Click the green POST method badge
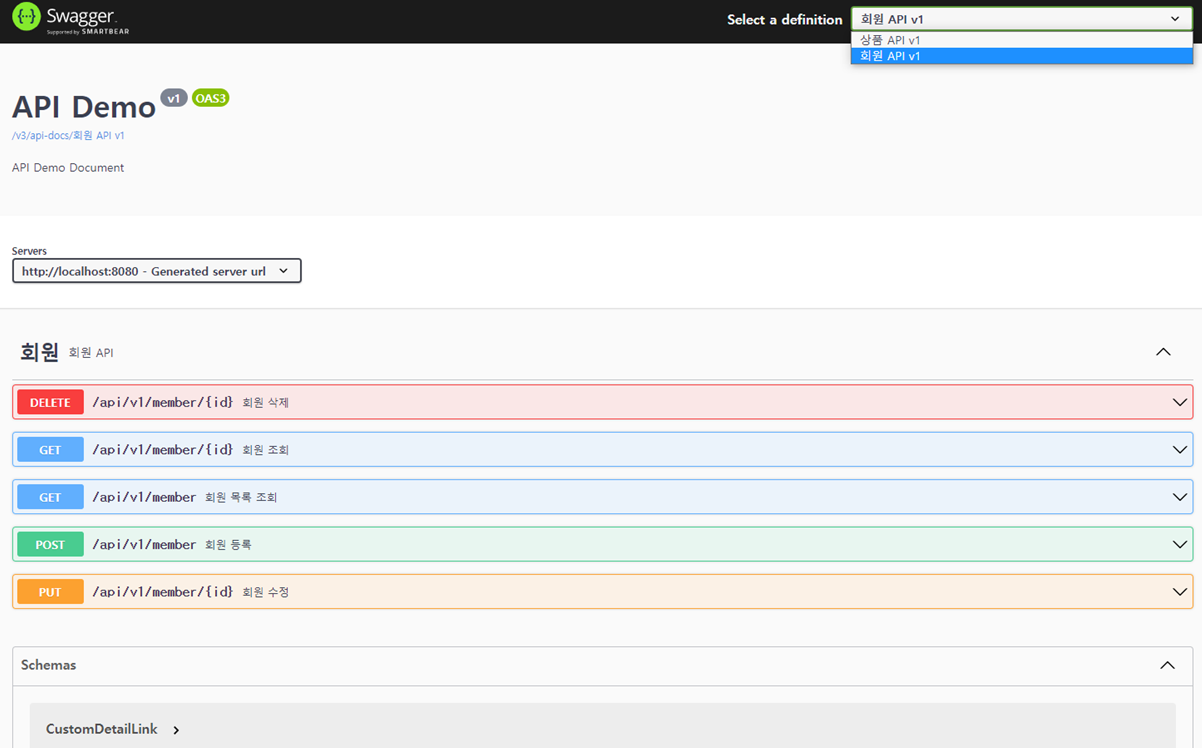The height and width of the screenshot is (748, 1202). point(50,545)
